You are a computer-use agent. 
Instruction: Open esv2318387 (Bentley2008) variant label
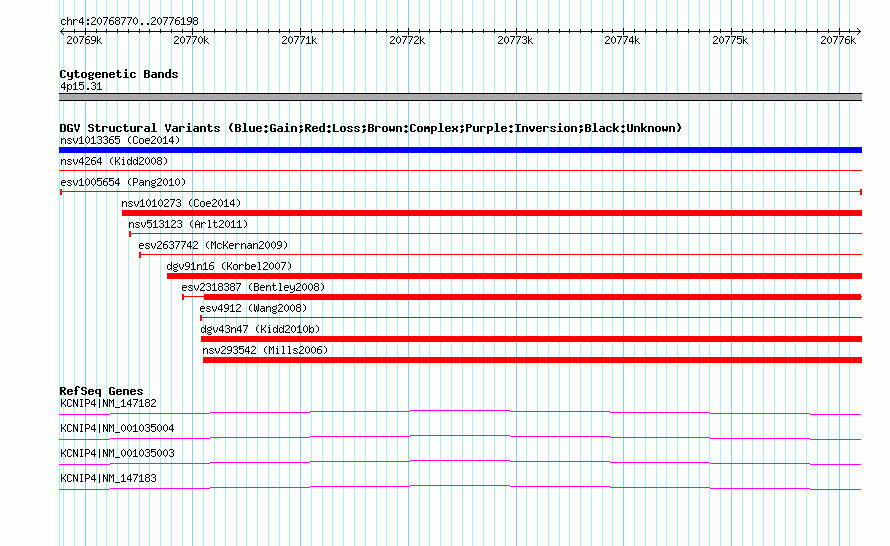tap(253, 287)
